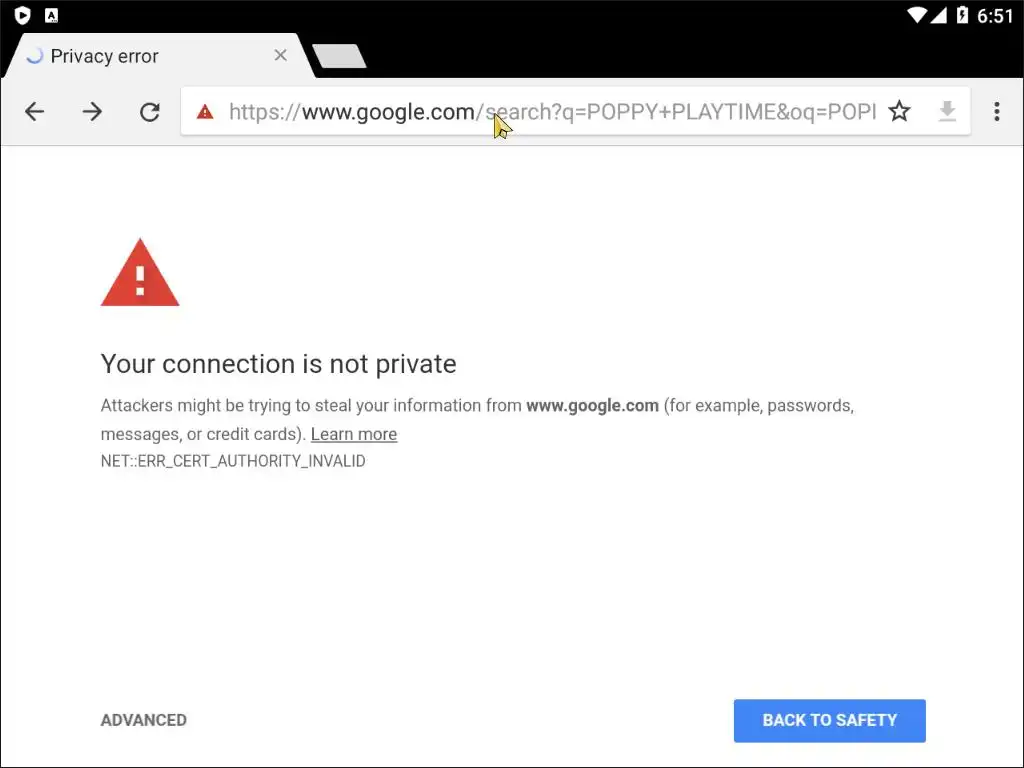Bookmark this page with the star icon
The height and width of the screenshot is (768, 1024).
pyautogui.click(x=900, y=112)
